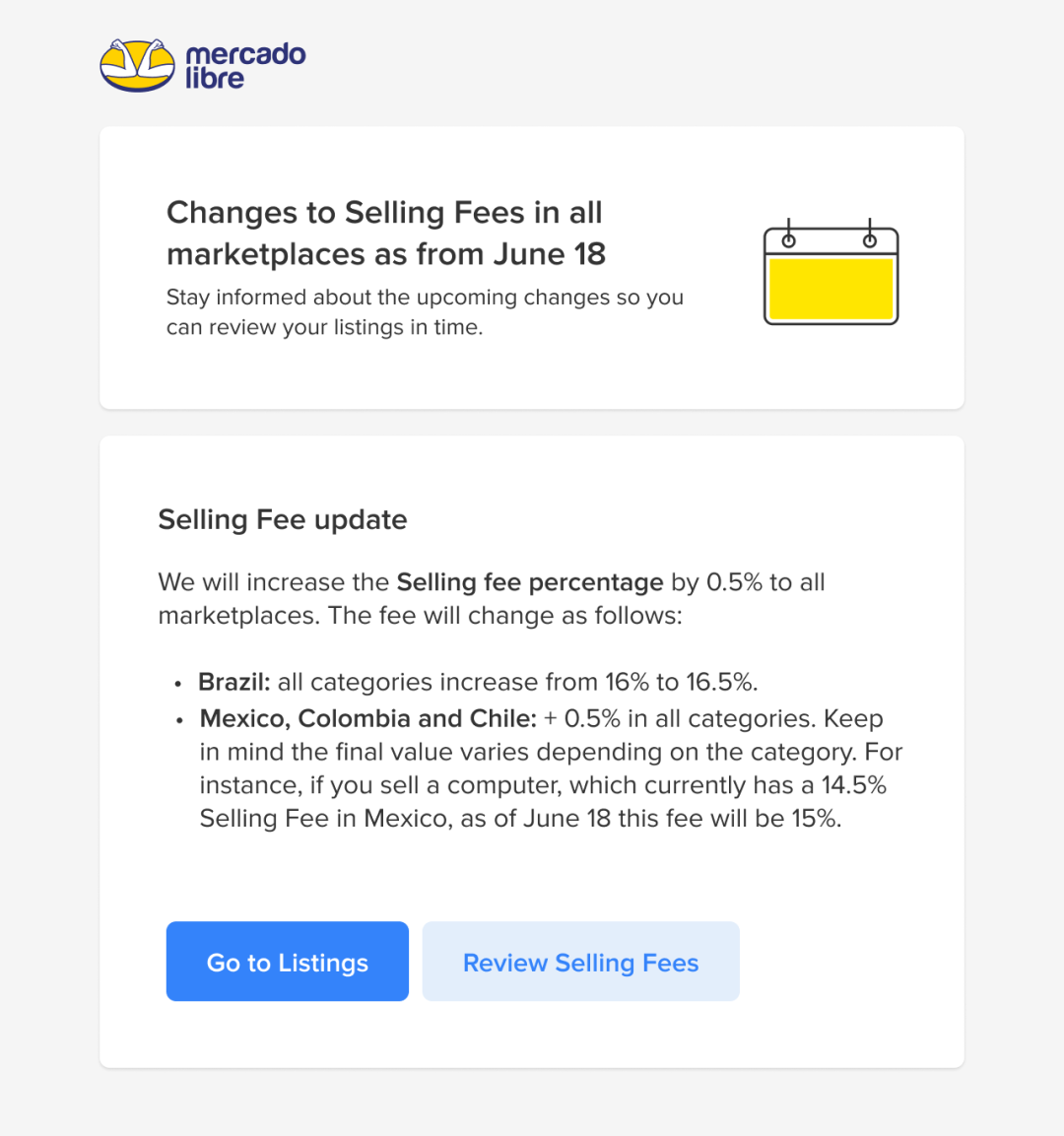The height and width of the screenshot is (1136, 1064).
Task: Click the right ring on the calendar icon
Action: 870,239
